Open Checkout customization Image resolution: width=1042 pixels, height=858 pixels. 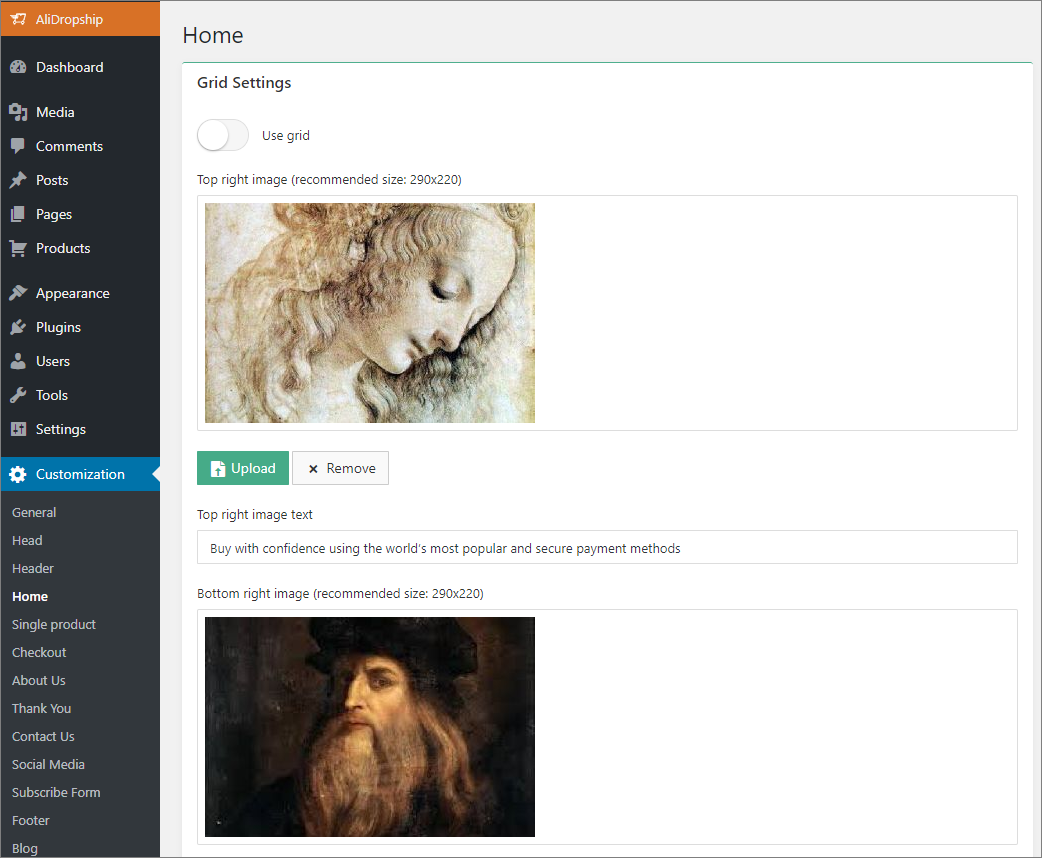coord(39,653)
